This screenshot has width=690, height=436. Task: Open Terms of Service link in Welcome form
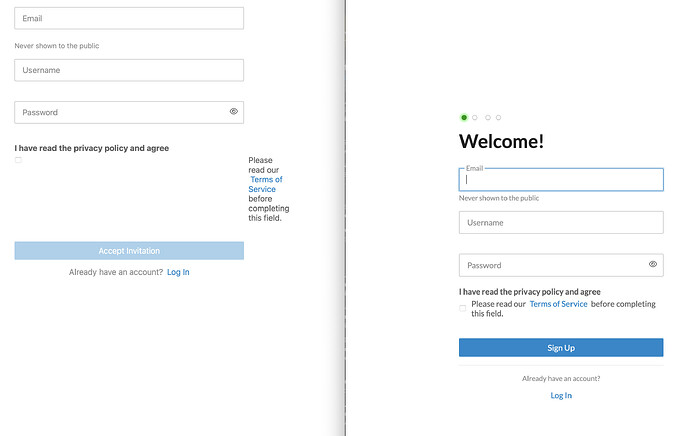click(558, 304)
